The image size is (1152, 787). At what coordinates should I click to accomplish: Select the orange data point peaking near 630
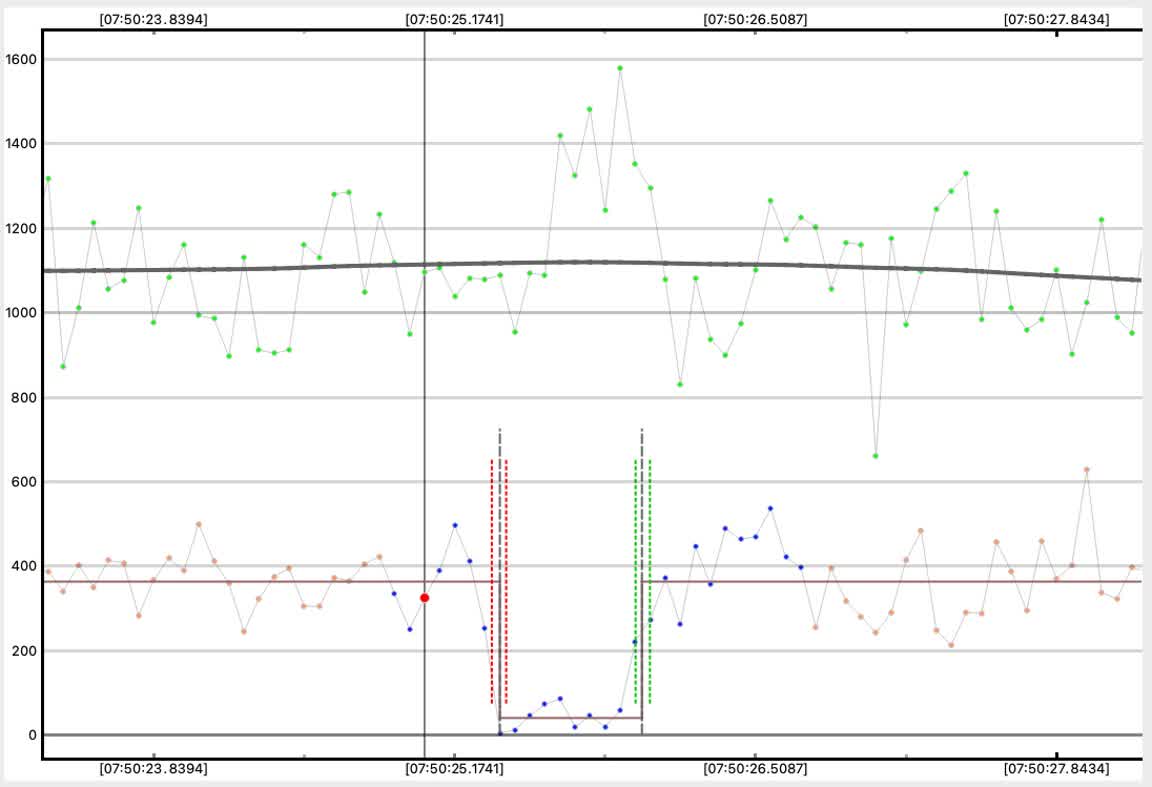pyautogui.click(x=1087, y=469)
